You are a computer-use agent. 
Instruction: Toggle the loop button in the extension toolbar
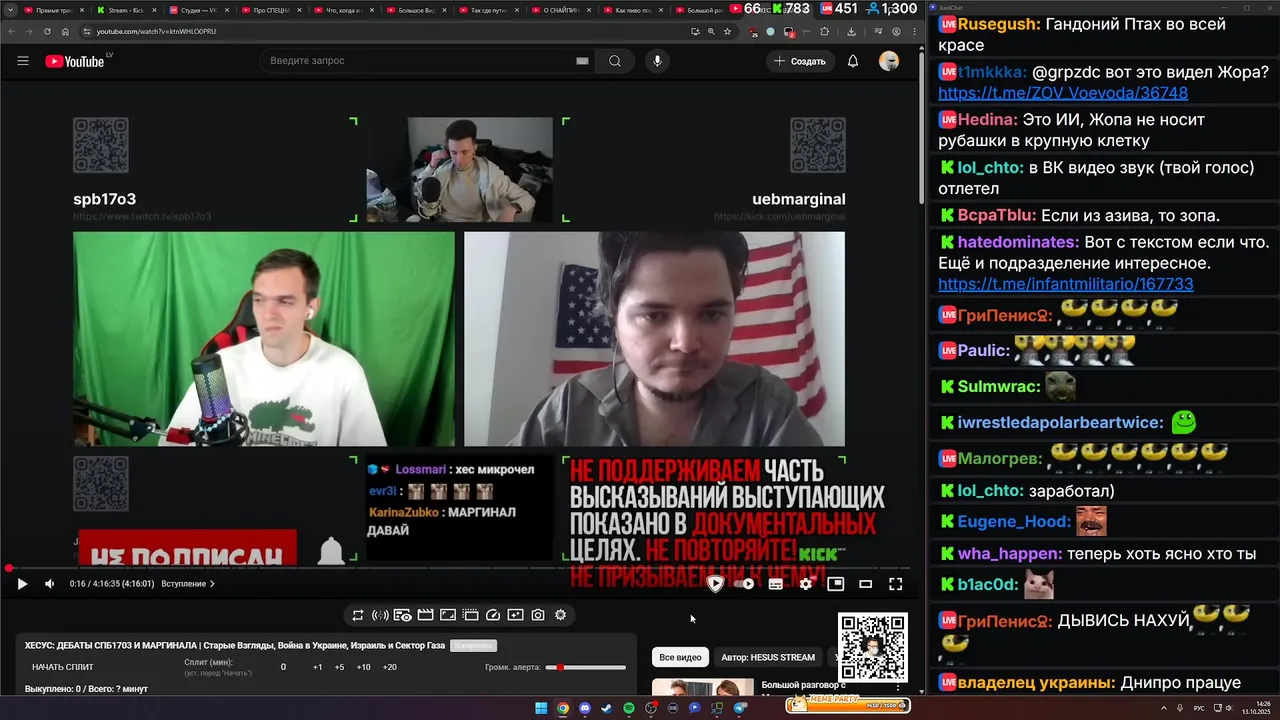click(358, 615)
